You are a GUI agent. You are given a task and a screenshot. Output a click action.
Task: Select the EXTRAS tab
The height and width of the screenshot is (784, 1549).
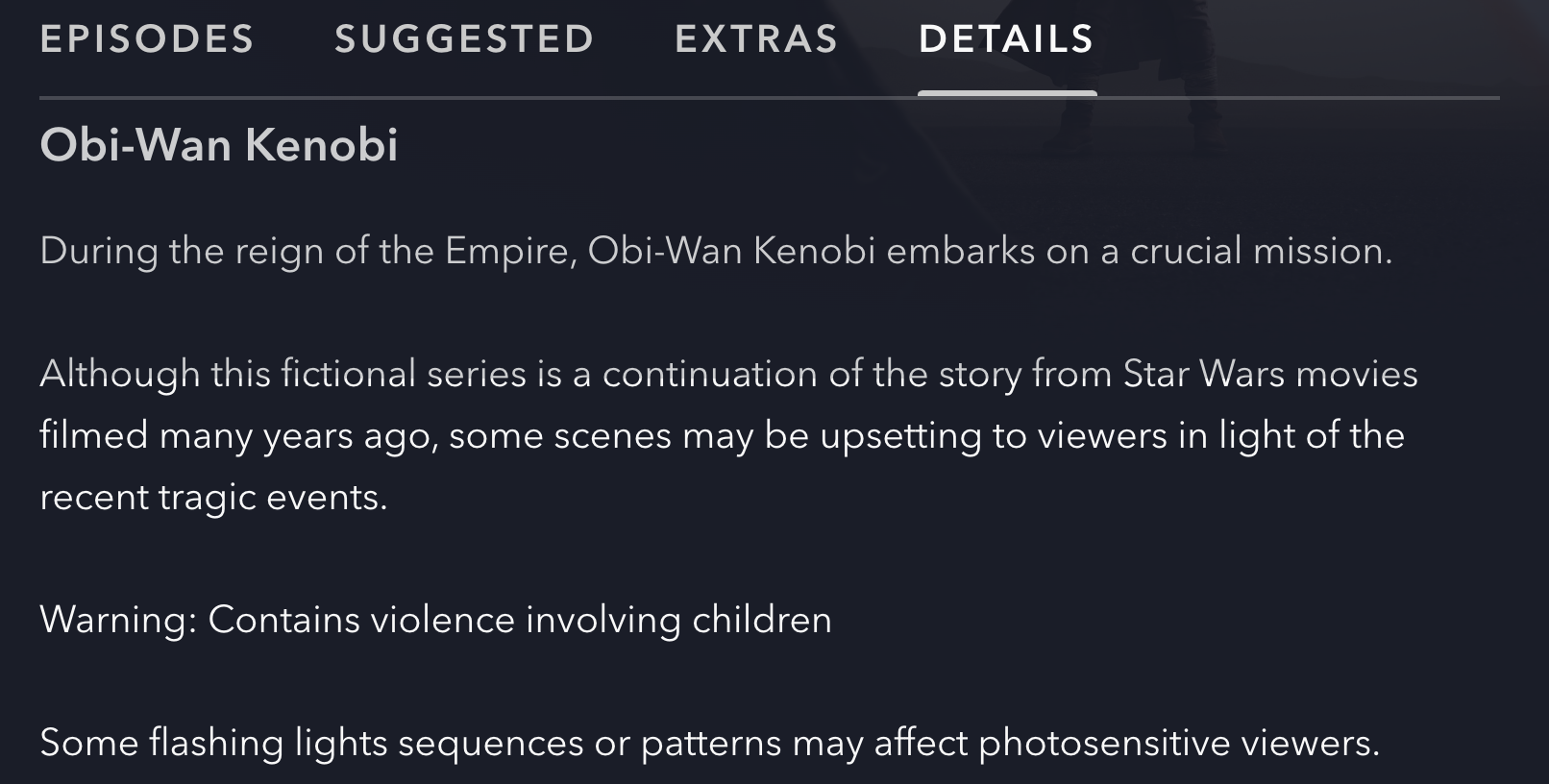coord(758,38)
